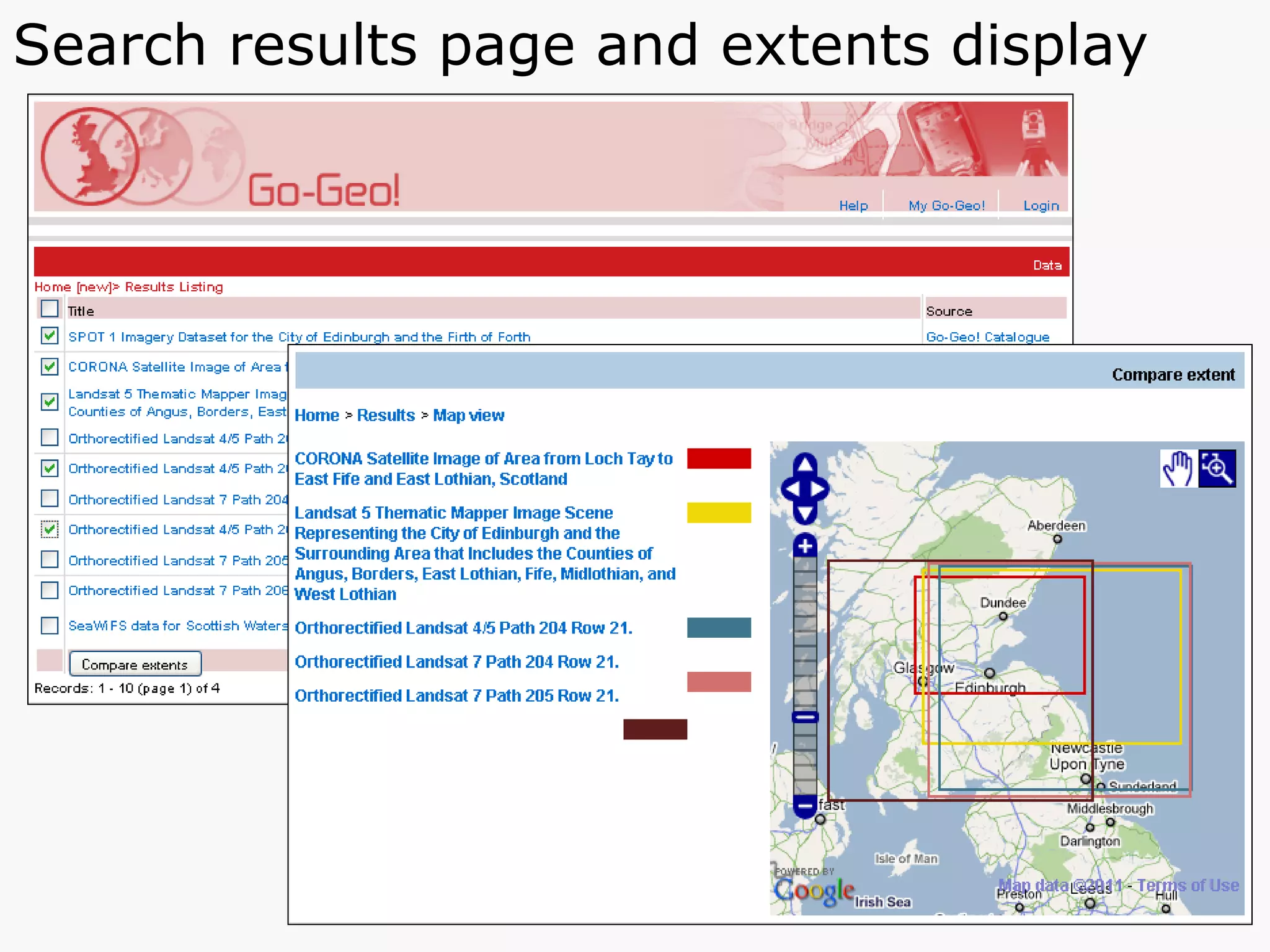The image size is (1270, 952).
Task: Check the Orthorectified Landsat 7 Path 205 checkbox
Action: click(50, 559)
